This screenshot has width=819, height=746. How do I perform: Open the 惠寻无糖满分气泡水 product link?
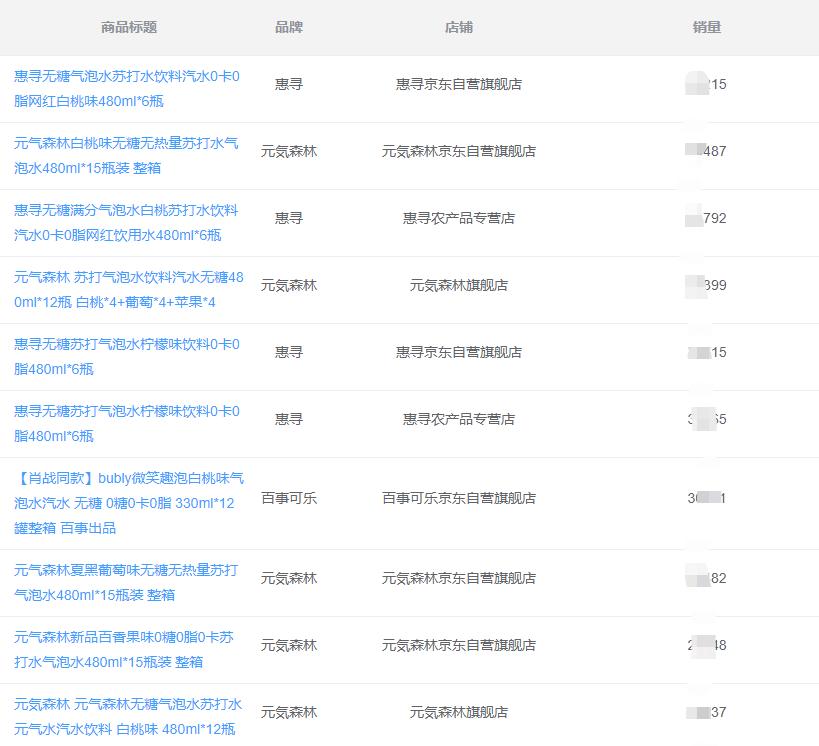(128, 222)
